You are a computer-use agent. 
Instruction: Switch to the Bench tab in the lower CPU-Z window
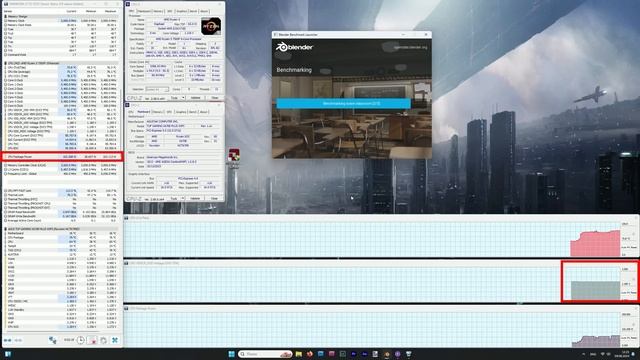click(193, 112)
